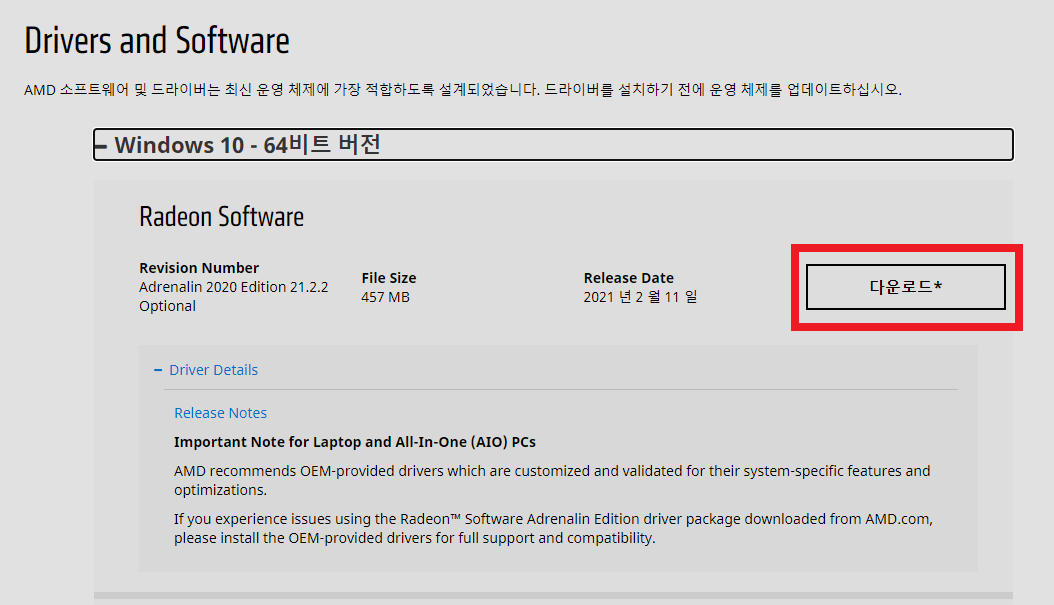Click 'Important Note for Laptop and All-In-One (AIO) PCs' heading

[355, 442]
